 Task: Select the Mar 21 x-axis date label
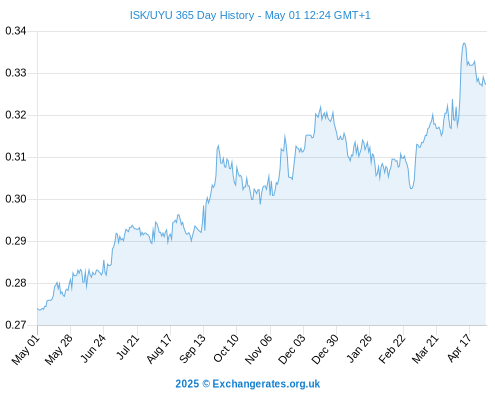(x=425, y=349)
